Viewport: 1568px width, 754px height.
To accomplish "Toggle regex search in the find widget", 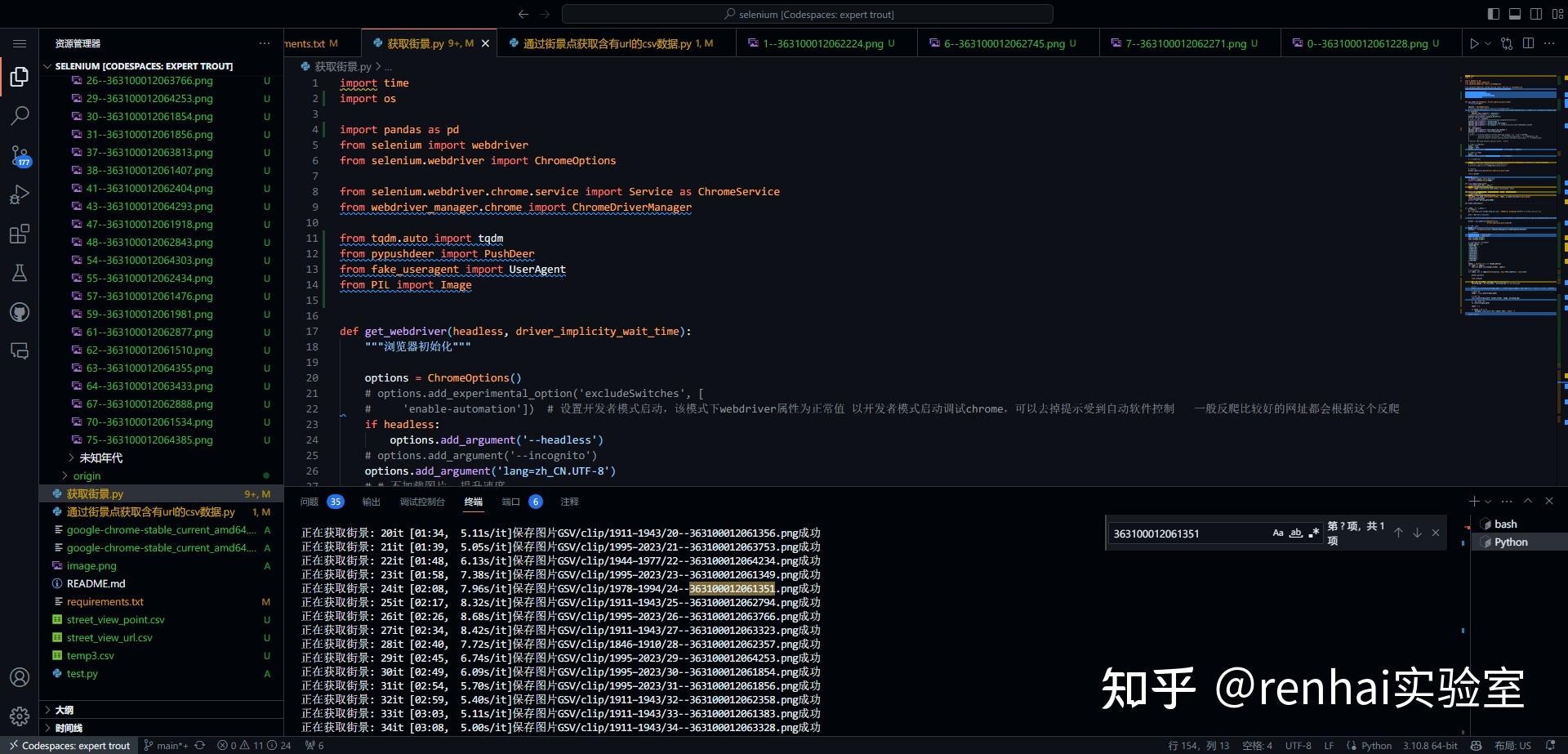I will (1315, 533).
